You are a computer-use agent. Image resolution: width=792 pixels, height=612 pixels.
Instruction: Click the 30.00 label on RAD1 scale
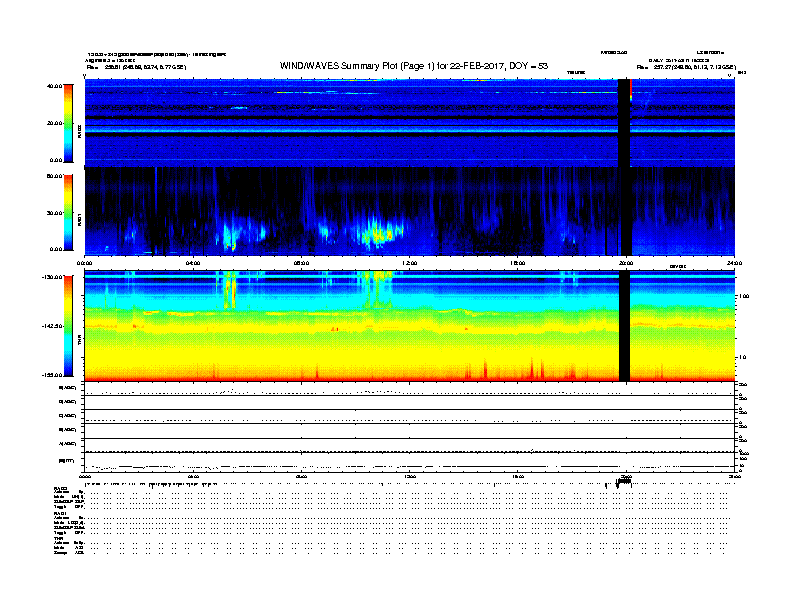click(54, 213)
